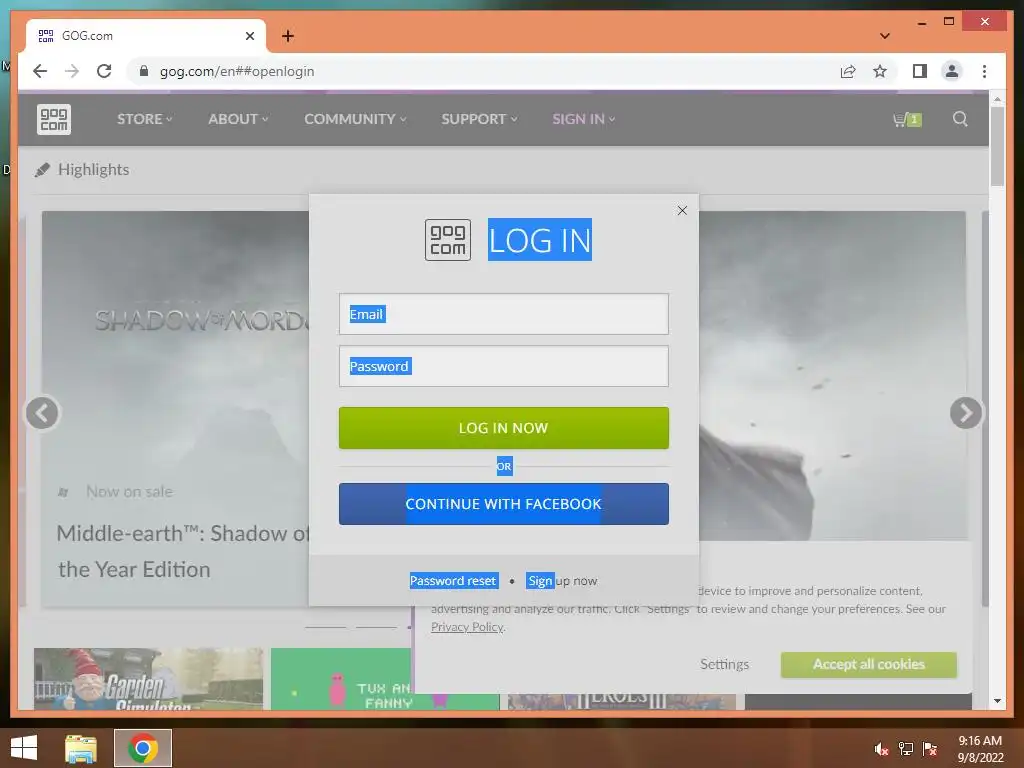Bookmark this tab with star icon
This screenshot has height=768, width=1024.
[880, 71]
